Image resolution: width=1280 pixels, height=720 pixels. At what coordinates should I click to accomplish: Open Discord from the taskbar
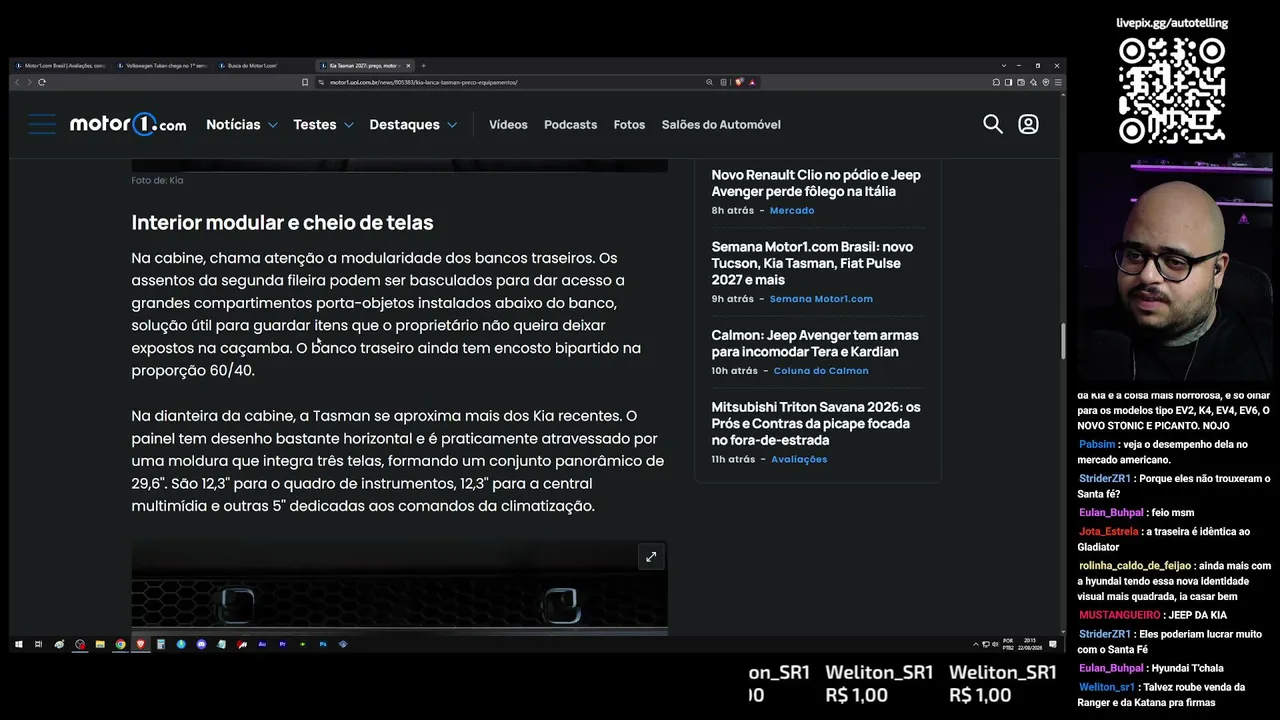[201, 644]
